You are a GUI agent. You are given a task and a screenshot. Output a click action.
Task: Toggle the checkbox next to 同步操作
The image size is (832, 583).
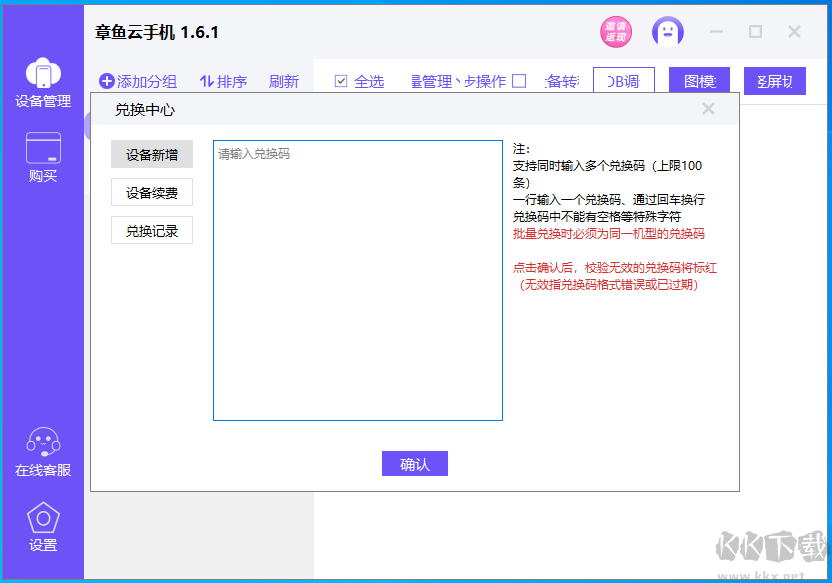518,80
